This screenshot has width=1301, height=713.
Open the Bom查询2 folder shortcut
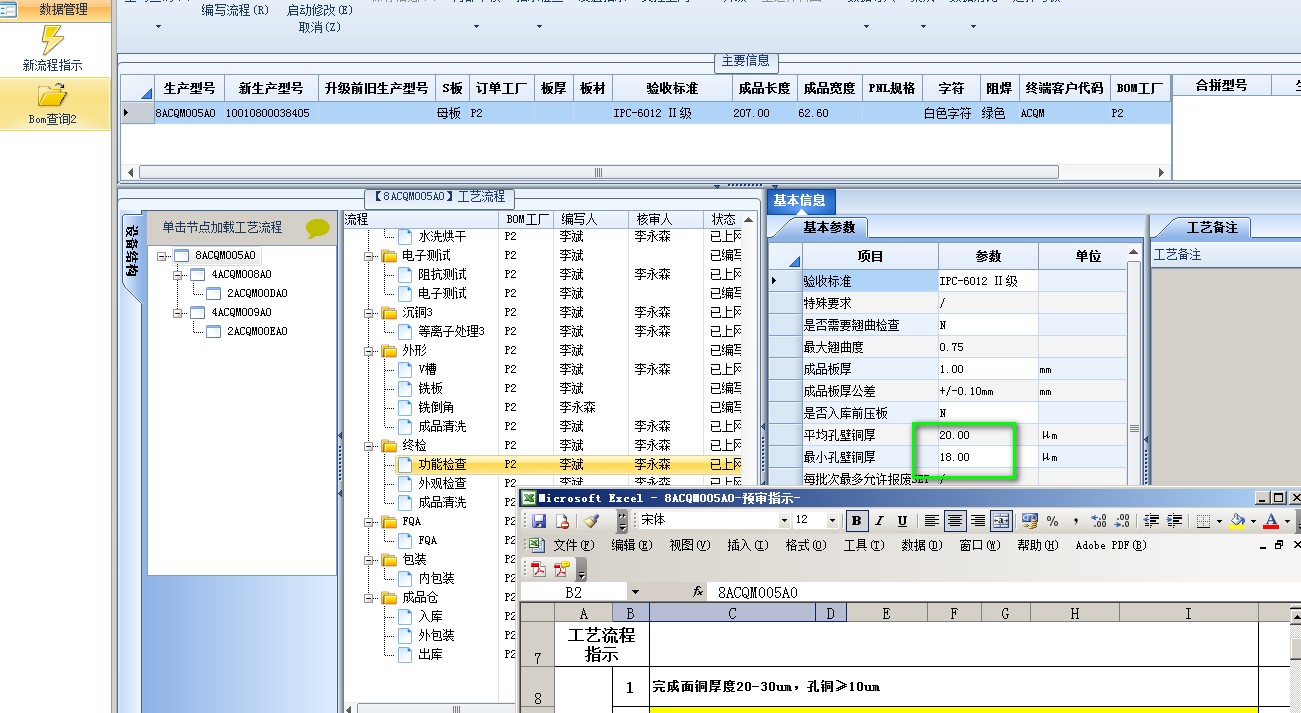52,104
